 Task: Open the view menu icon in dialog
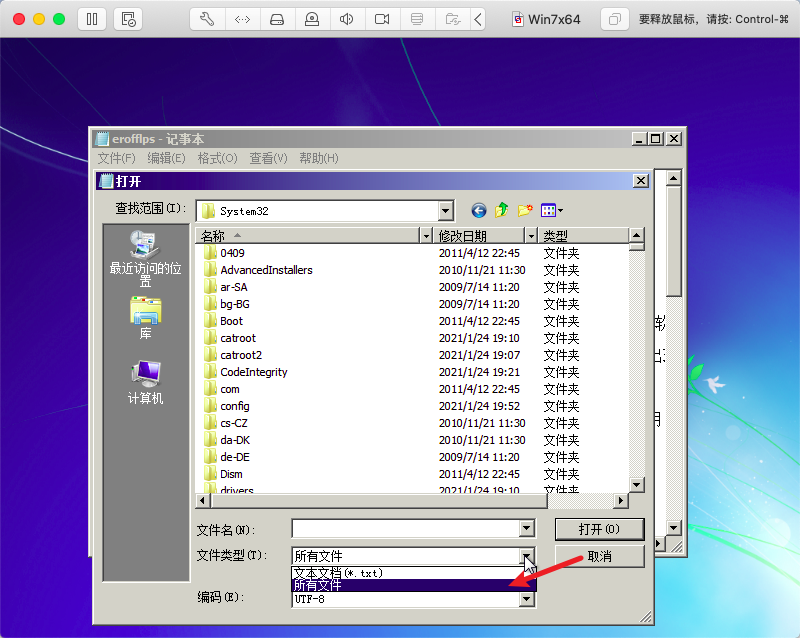552,210
